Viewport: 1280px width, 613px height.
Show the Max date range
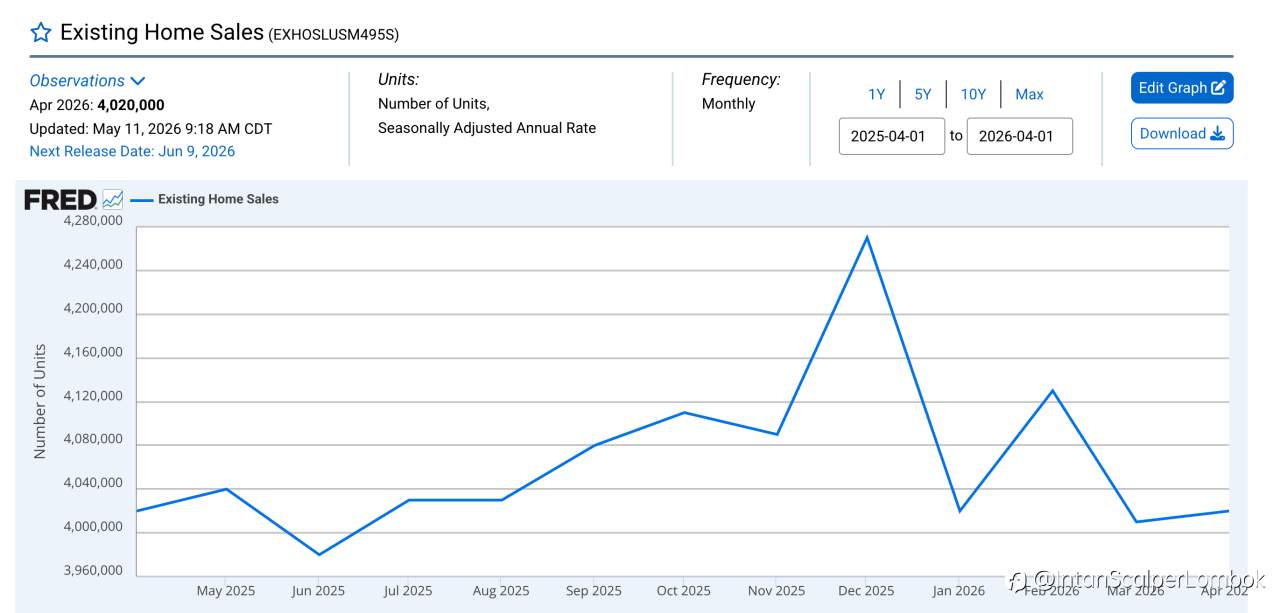click(x=1029, y=94)
